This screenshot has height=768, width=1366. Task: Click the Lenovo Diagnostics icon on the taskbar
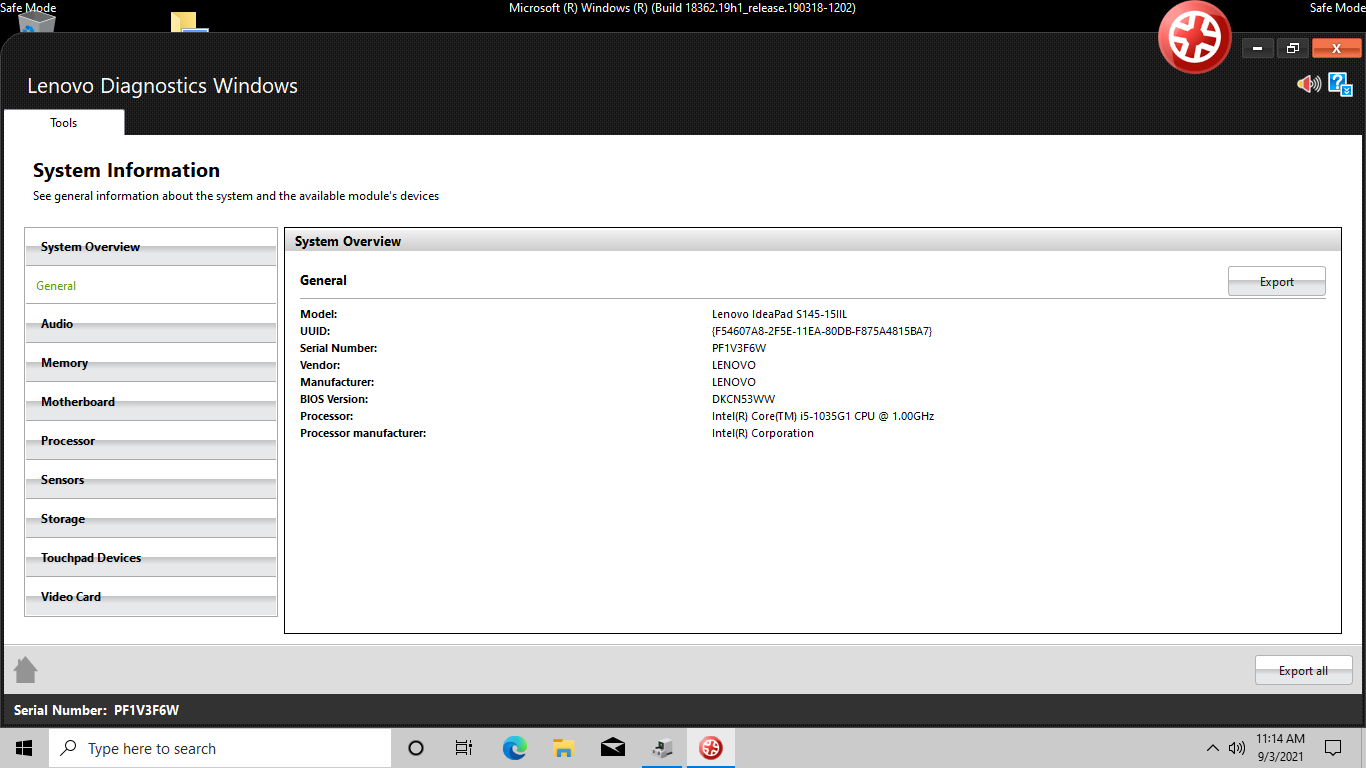711,748
